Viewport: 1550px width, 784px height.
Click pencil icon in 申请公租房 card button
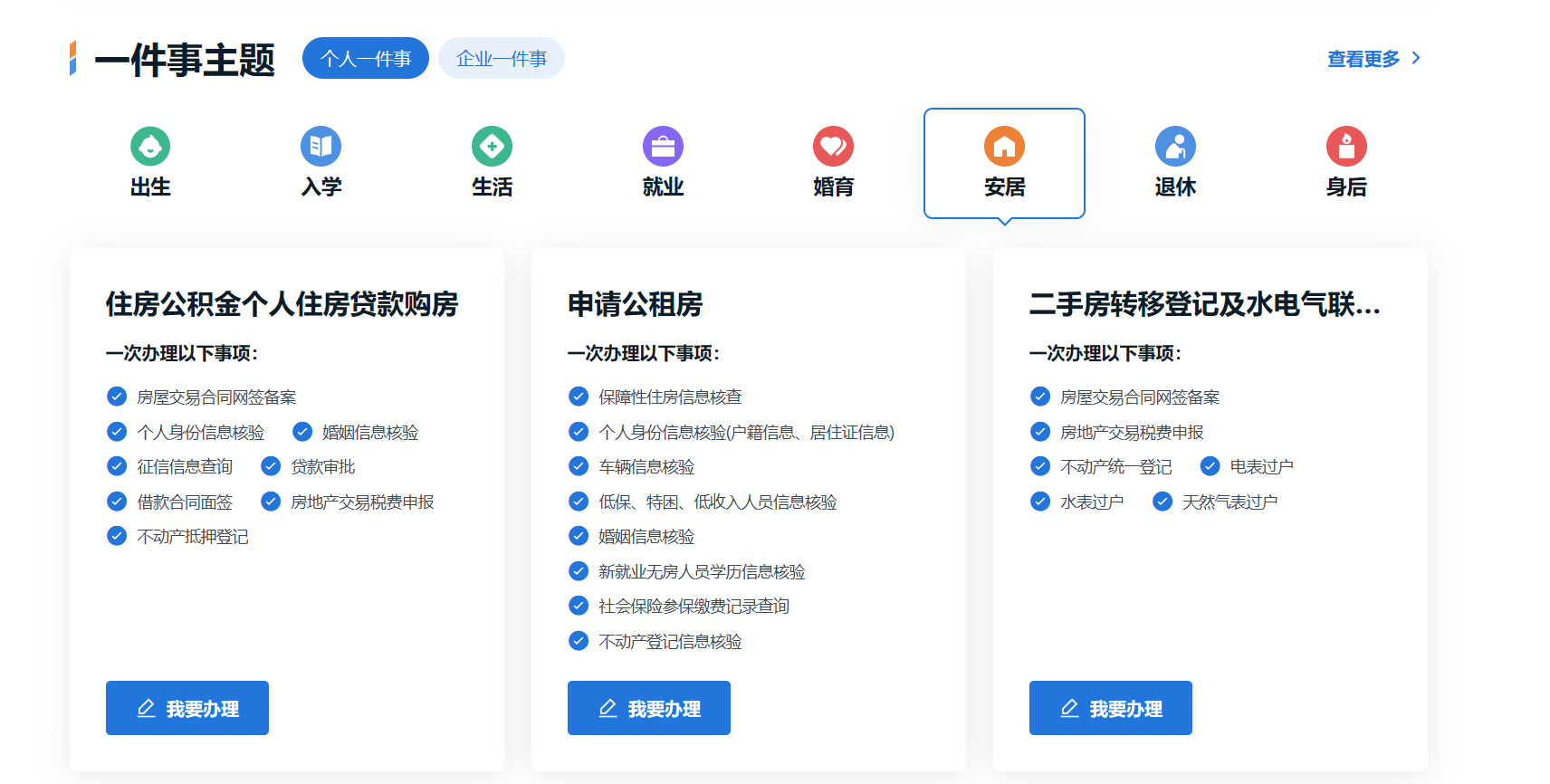[x=608, y=708]
